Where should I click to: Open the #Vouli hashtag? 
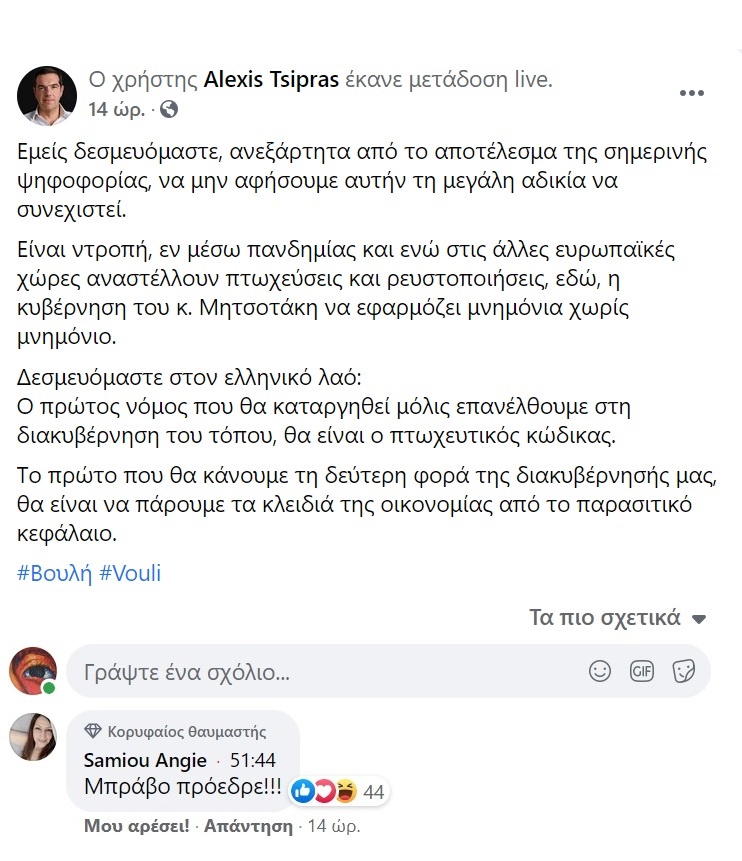coord(129,574)
